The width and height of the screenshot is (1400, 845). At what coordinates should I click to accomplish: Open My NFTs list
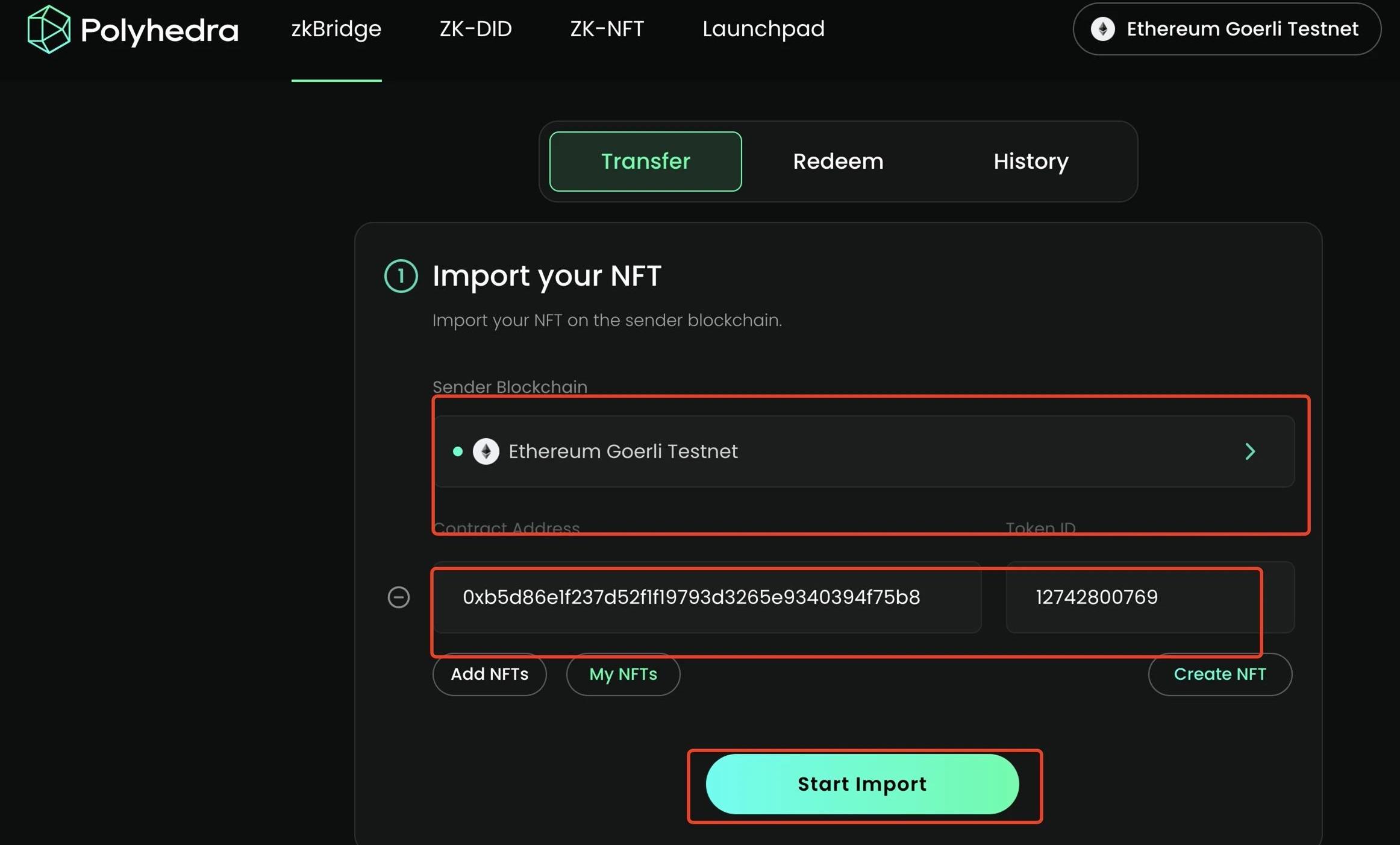pyautogui.click(x=623, y=674)
